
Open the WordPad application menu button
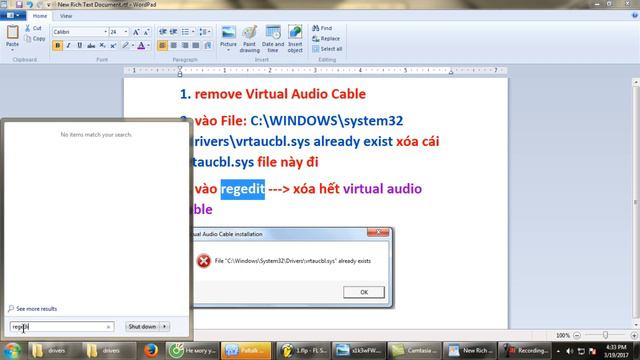tap(13, 16)
